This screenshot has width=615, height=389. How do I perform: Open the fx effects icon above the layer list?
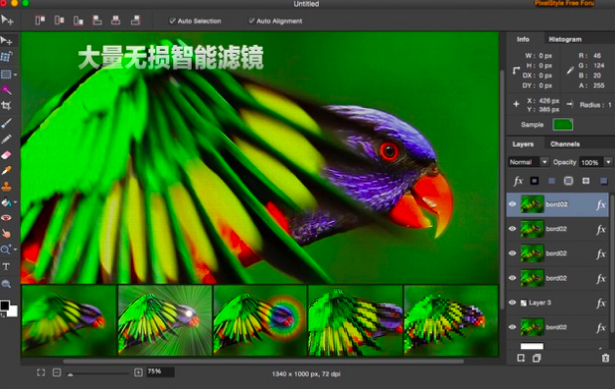(x=518, y=181)
